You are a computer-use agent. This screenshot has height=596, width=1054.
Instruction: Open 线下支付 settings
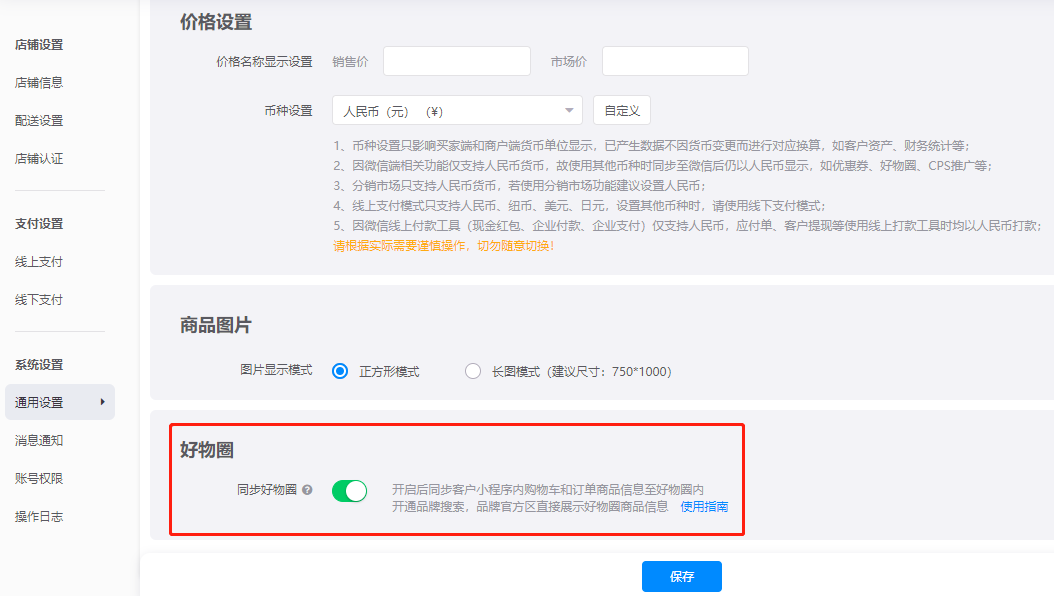coord(39,300)
